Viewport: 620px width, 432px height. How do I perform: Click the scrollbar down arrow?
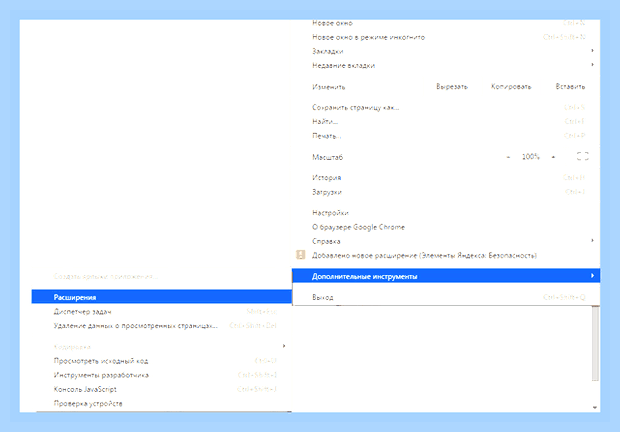coord(595,407)
